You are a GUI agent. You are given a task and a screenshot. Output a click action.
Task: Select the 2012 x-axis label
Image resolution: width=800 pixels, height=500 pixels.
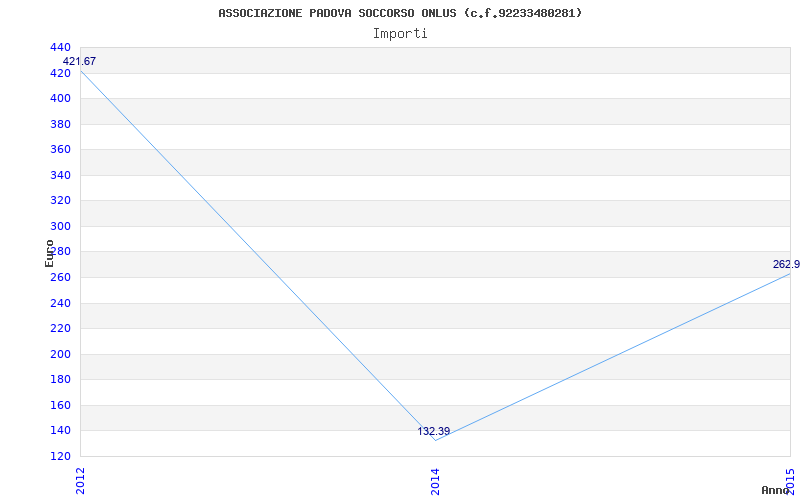pyautogui.click(x=80, y=481)
